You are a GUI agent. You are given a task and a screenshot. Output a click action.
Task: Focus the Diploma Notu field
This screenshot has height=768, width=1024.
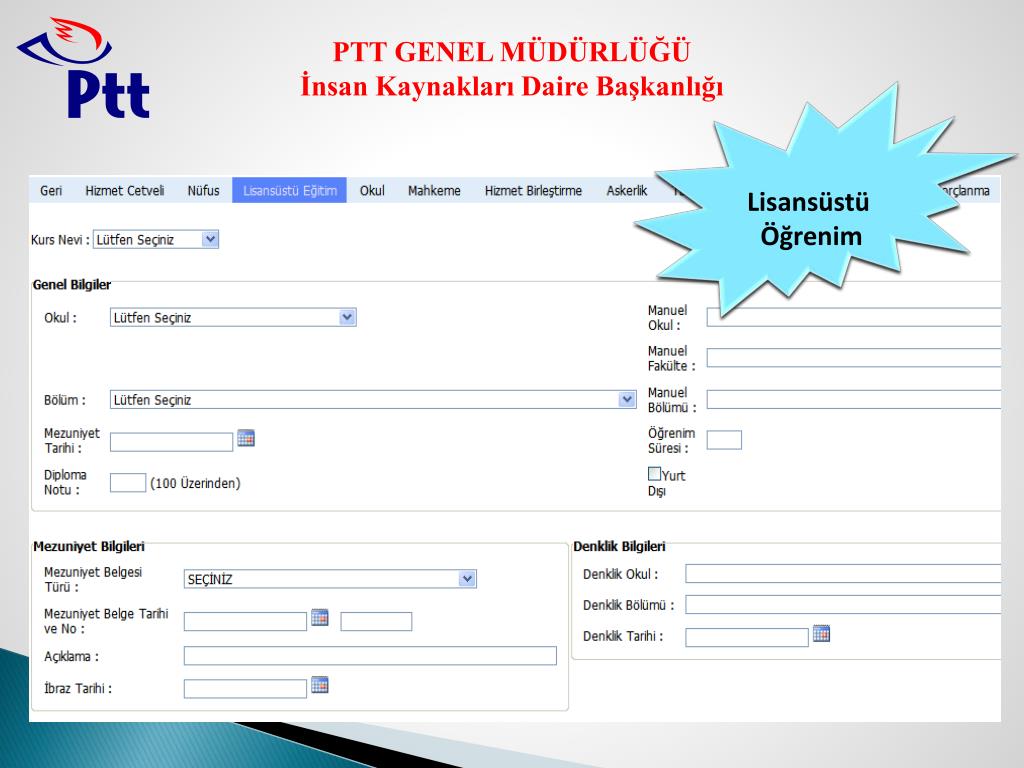tap(128, 483)
